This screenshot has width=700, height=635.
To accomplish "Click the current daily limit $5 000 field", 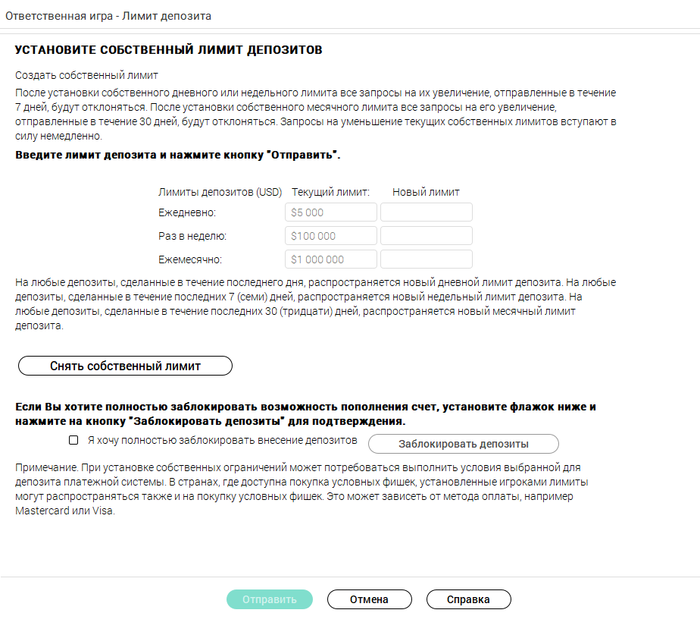I will (x=330, y=212).
